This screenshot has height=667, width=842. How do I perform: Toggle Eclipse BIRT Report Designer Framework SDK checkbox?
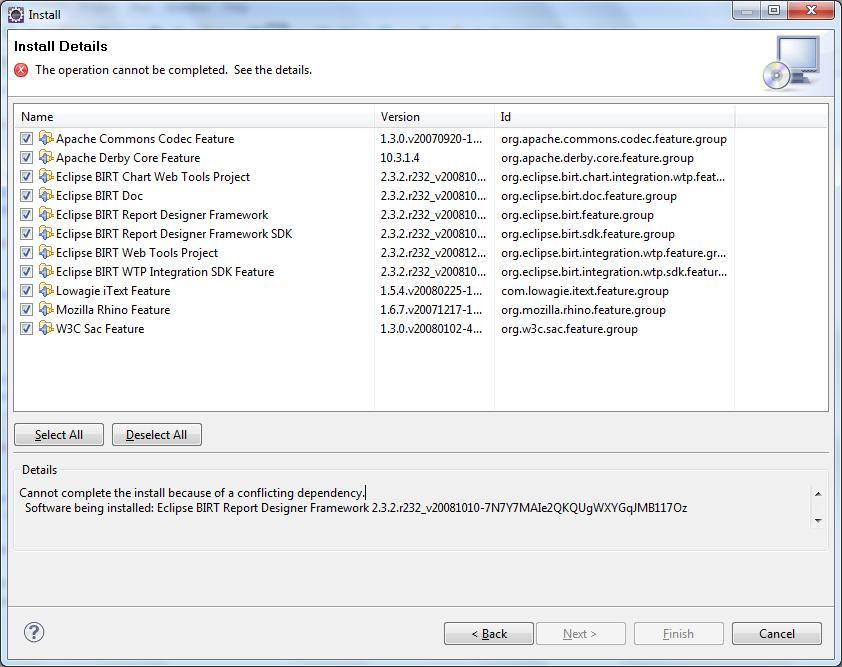coord(26,234)
